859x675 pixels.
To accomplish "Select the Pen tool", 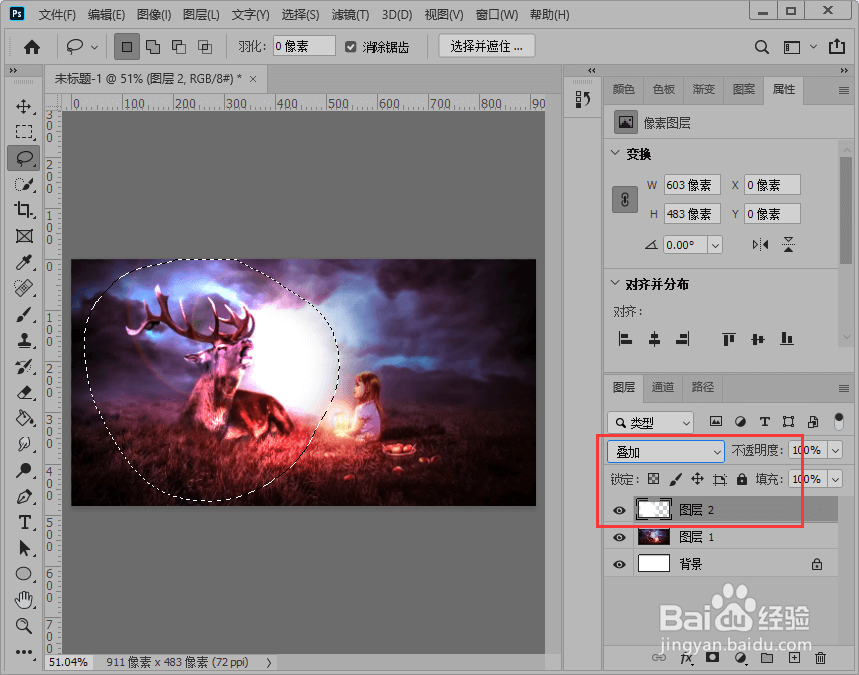I will coord(24,496).
